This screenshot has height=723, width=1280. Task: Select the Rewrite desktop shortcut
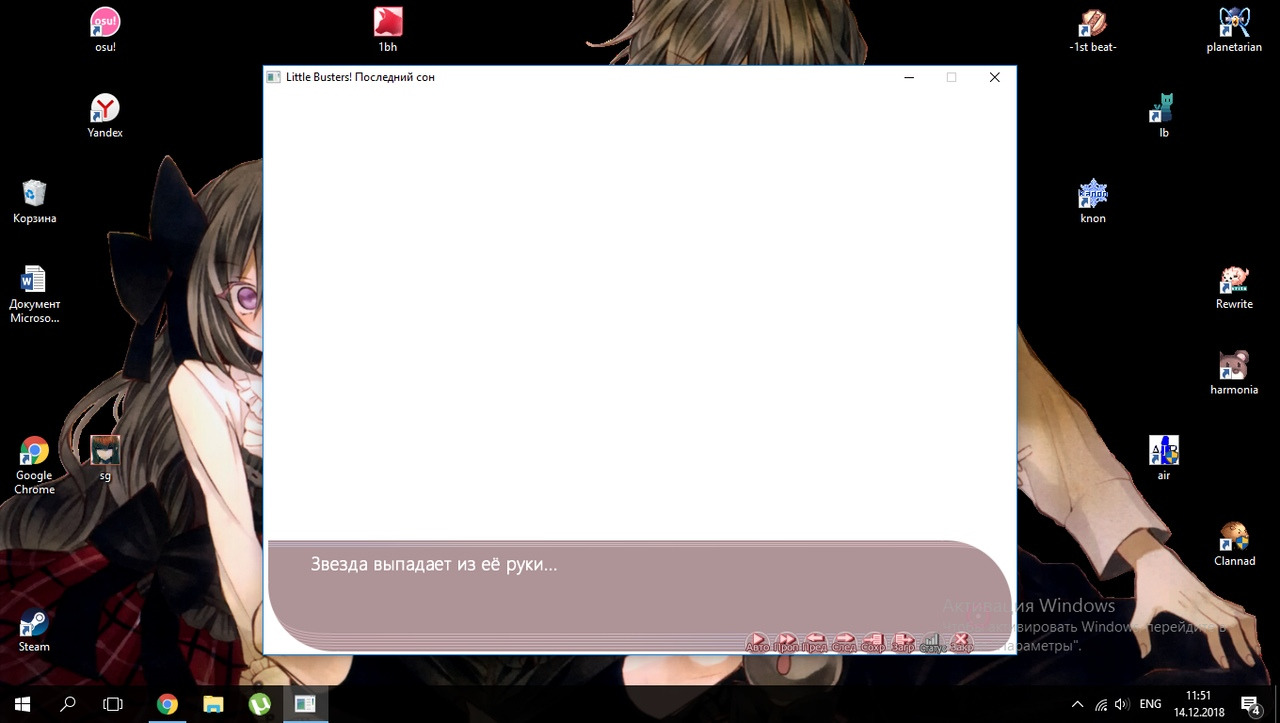[1234, 287]
